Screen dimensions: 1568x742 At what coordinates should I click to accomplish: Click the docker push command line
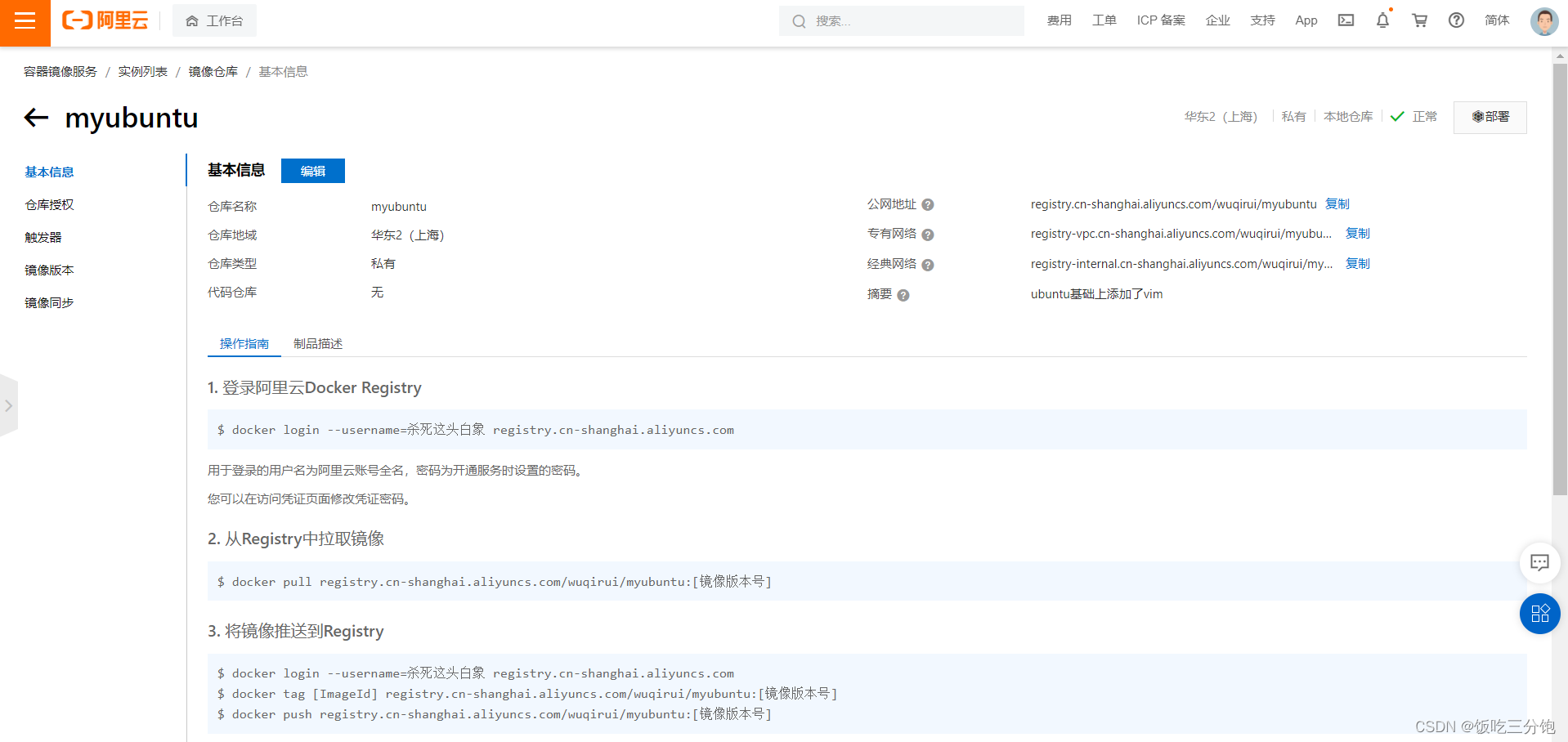pos(495,714)
